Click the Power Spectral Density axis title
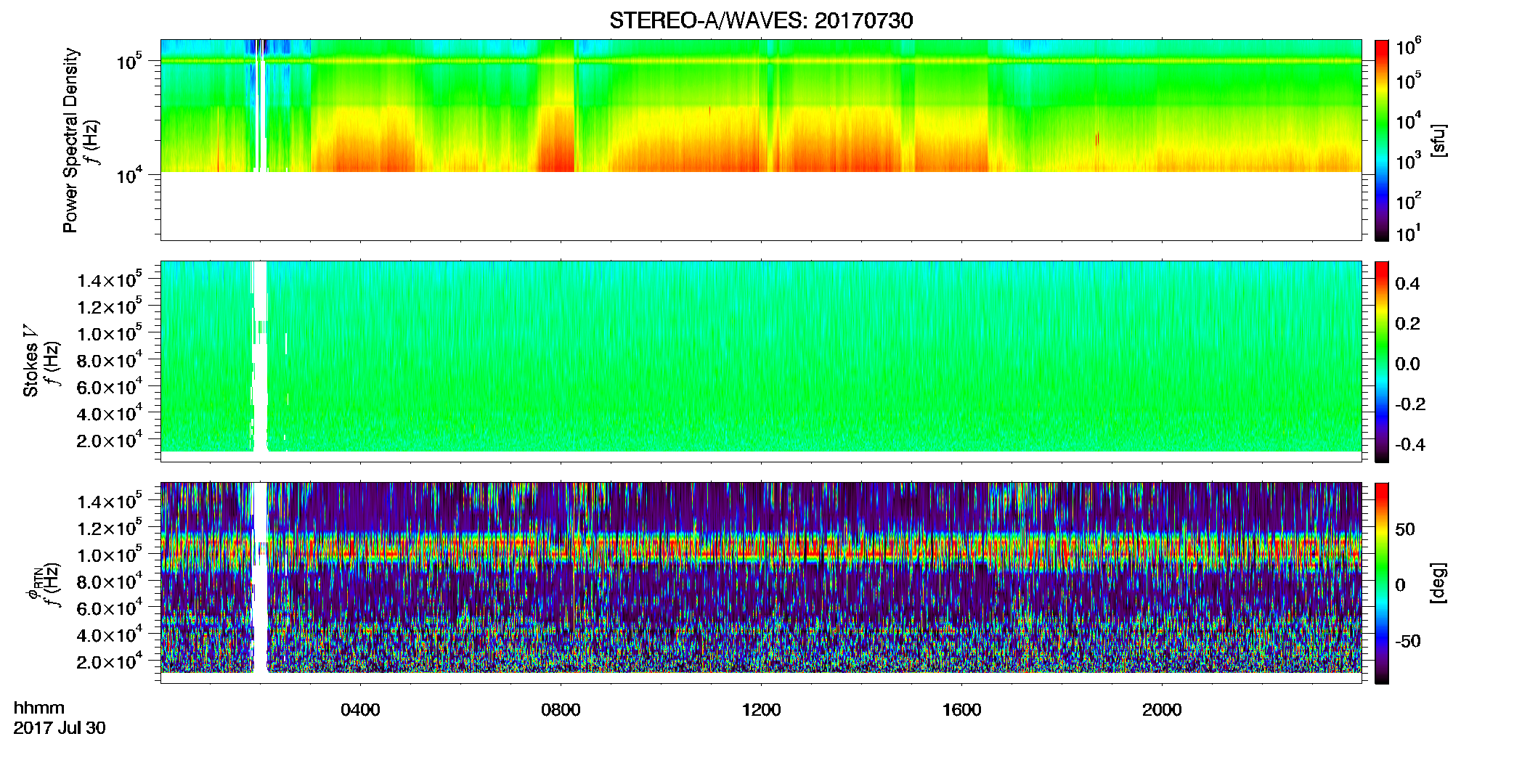The height and width of the screenshot is (784, 1522). coord(70,140)
